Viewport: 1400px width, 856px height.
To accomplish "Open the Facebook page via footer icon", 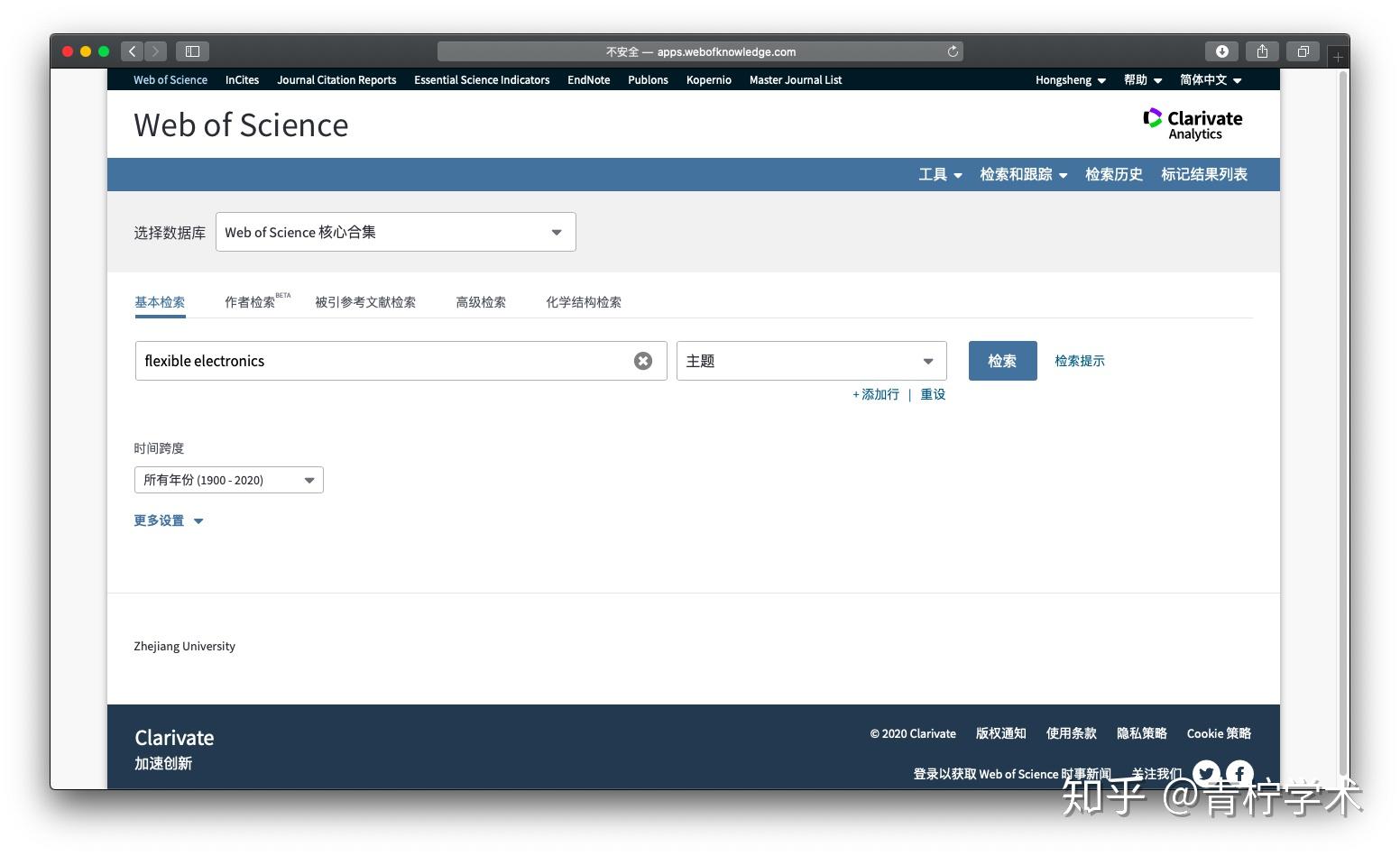I will [1239, 773].
